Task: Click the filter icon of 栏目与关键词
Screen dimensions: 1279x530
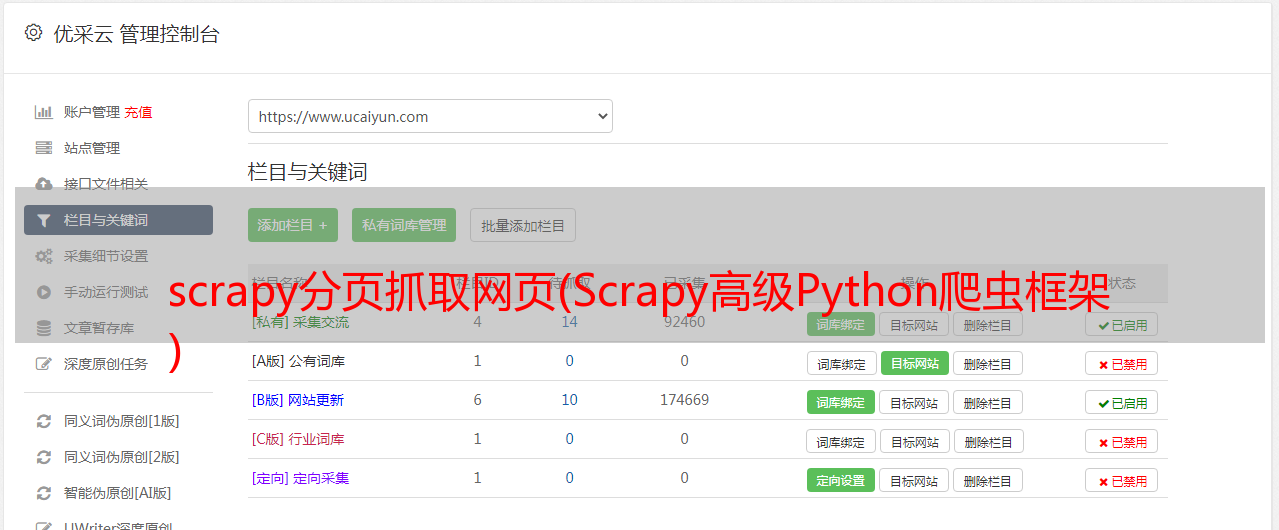Action: [x=44, y=220]
